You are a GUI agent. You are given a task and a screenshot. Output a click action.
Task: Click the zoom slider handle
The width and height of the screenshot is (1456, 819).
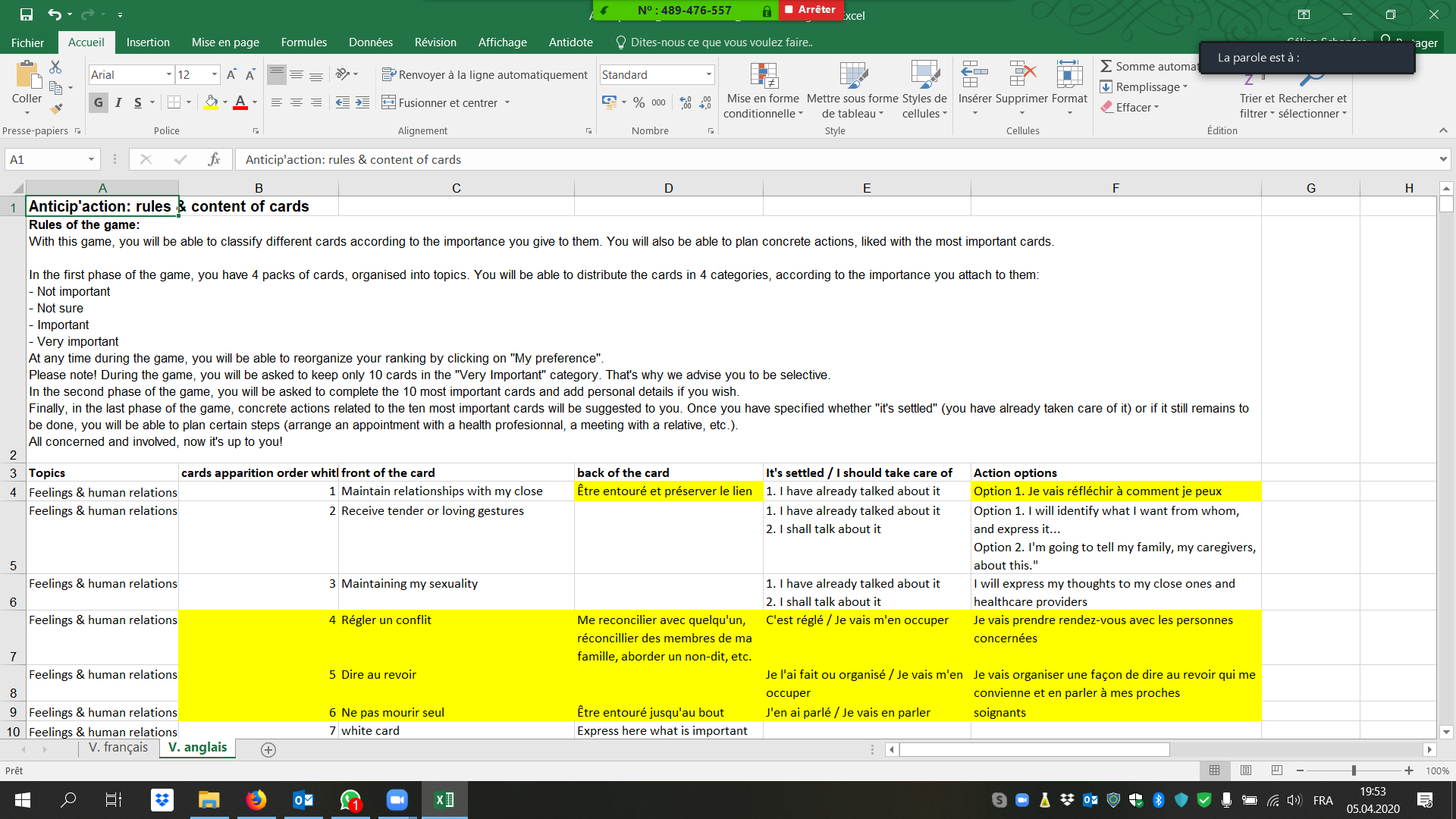[x=1354, y=770]
